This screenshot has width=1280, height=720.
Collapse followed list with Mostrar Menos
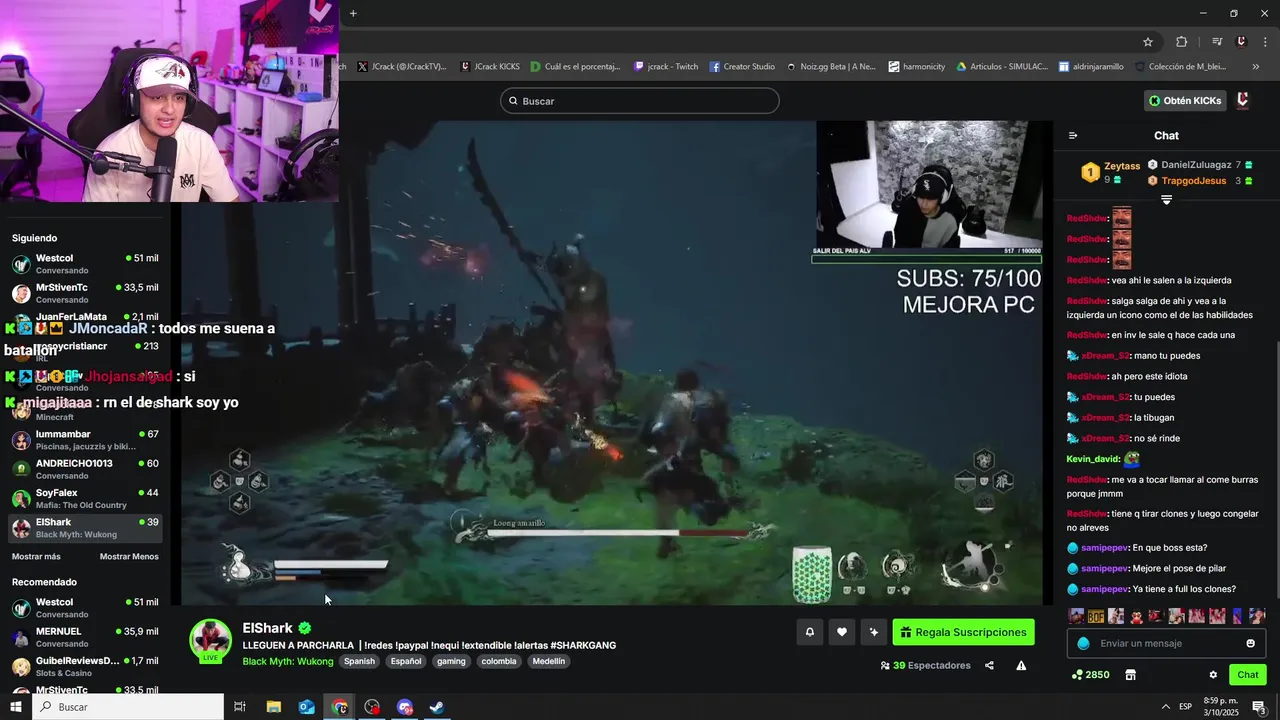click(x=129, y=557)
